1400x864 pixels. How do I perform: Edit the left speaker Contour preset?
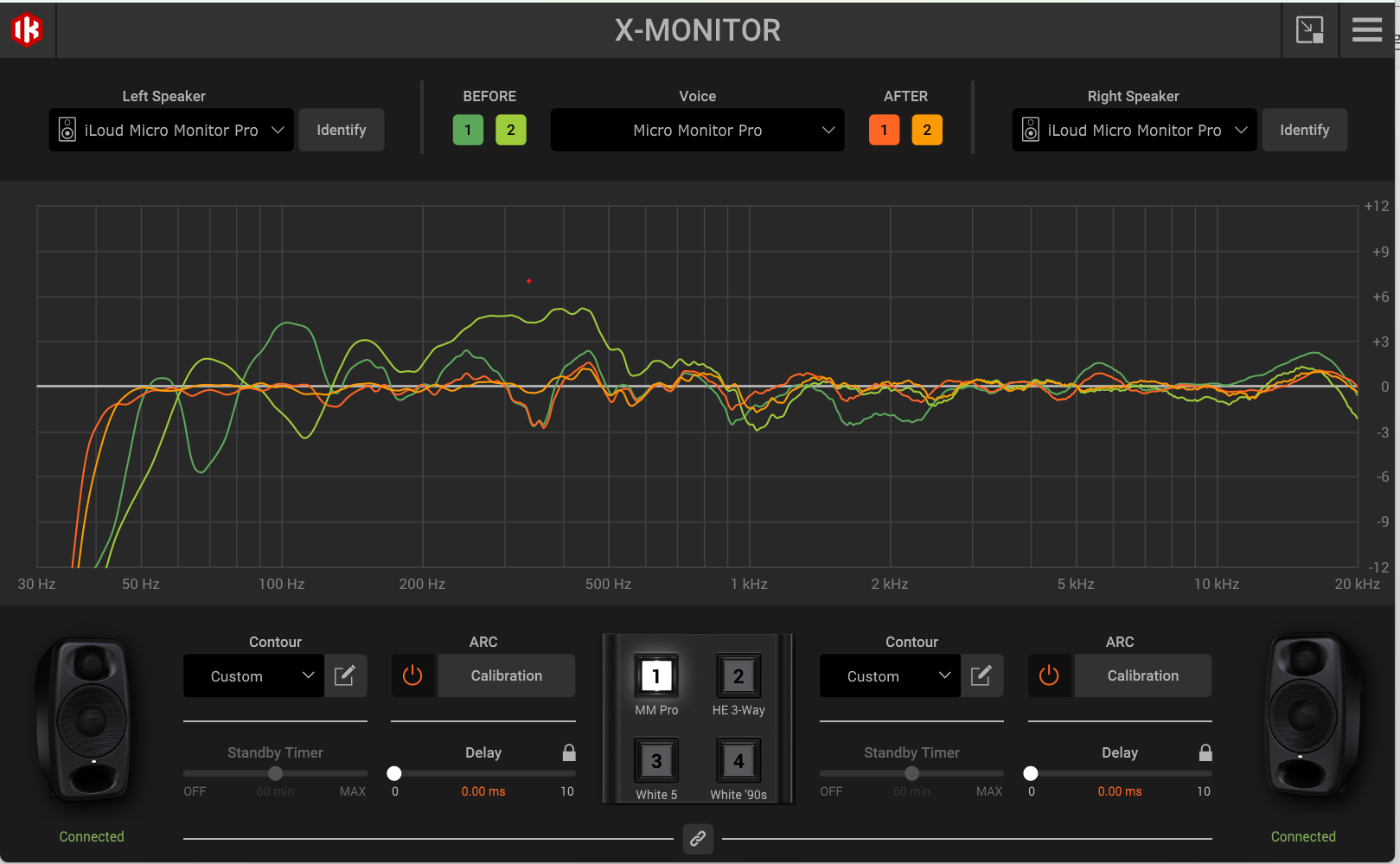click(345, 675)
